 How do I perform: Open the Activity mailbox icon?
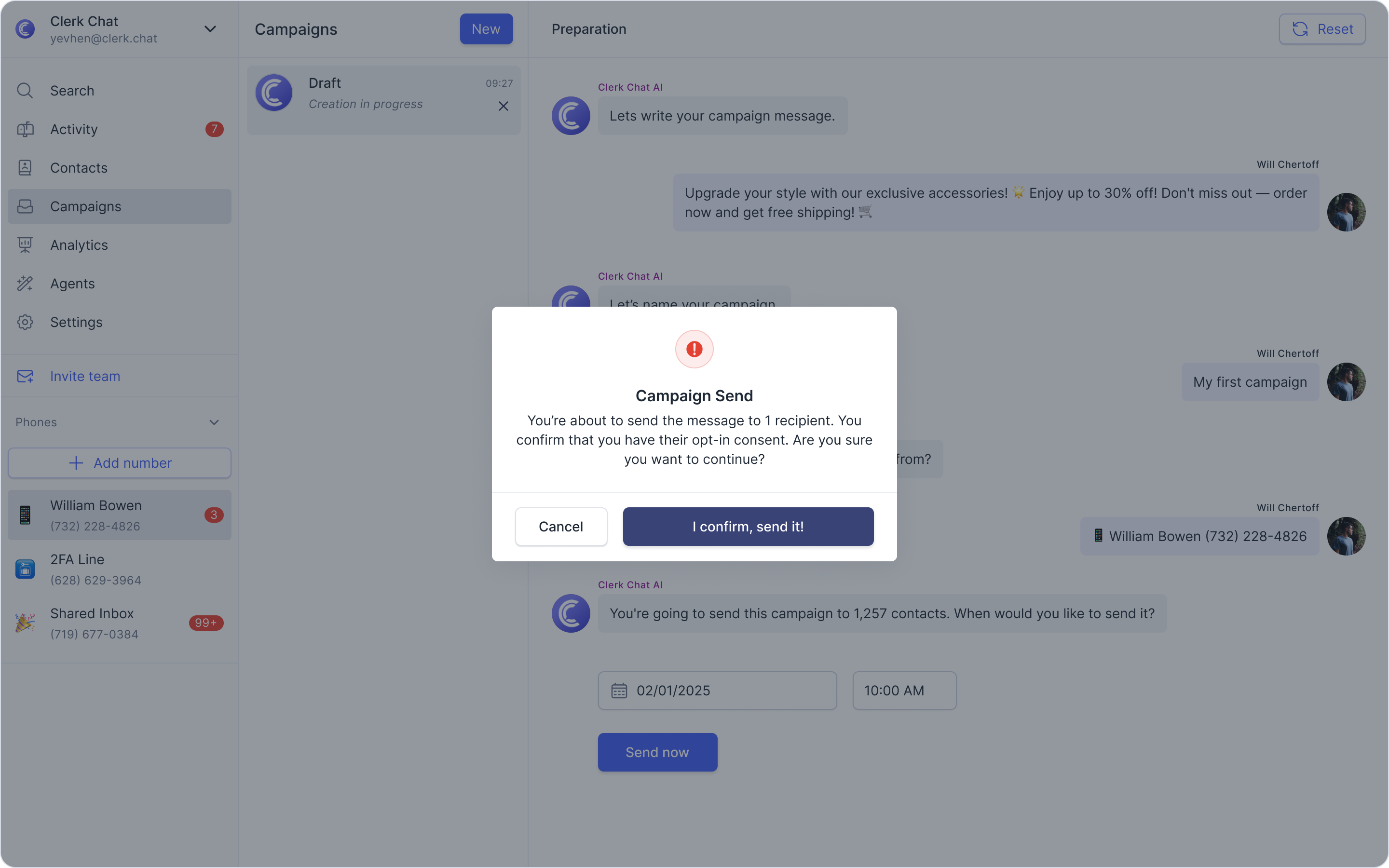point(25,129)
